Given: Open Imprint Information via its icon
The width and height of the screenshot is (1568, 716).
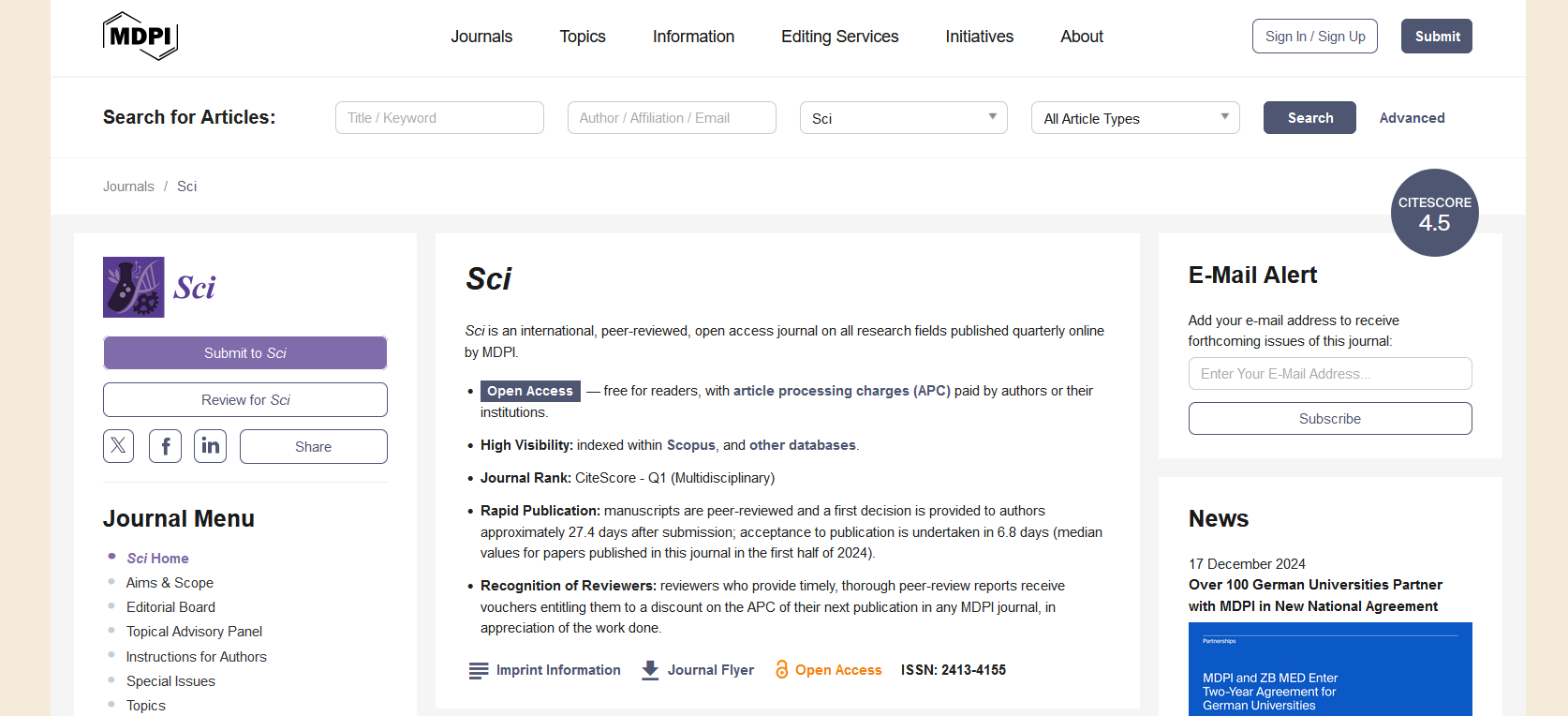Looking at the screenshot, I should click(x=477, y=670).
